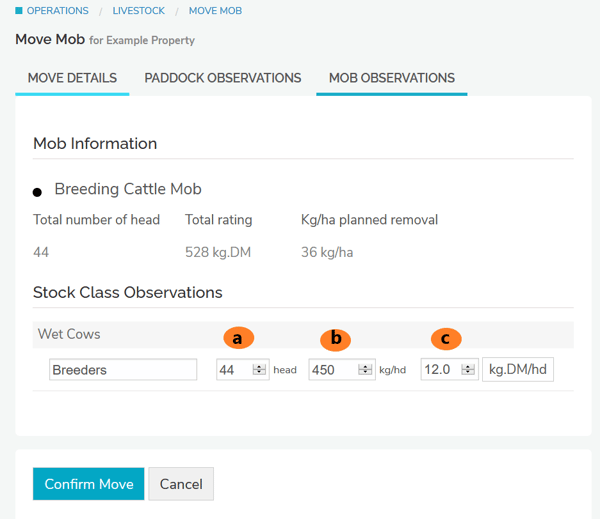This screenshot has width=600, height=519.
Task: Click the orange marker labeled b
Action: click(x=336, y=339)
